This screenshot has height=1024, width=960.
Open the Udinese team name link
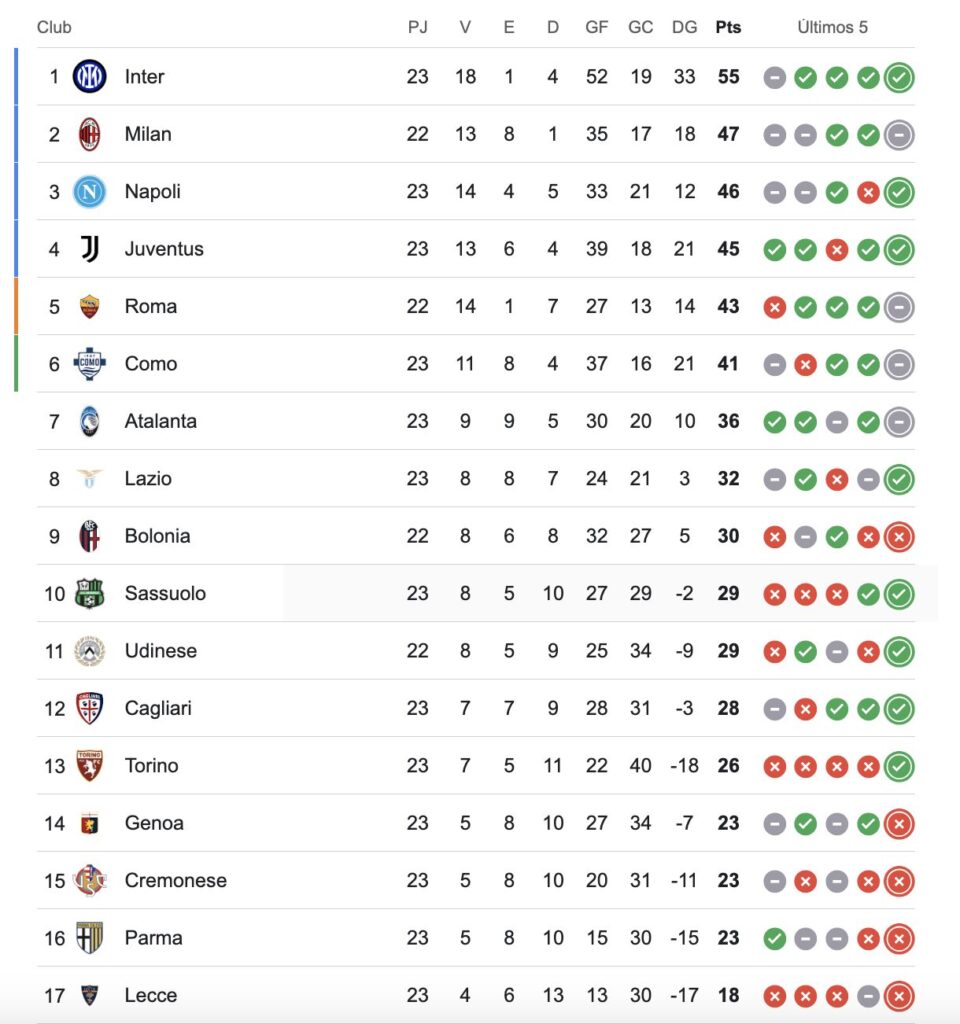click(160, 651)
